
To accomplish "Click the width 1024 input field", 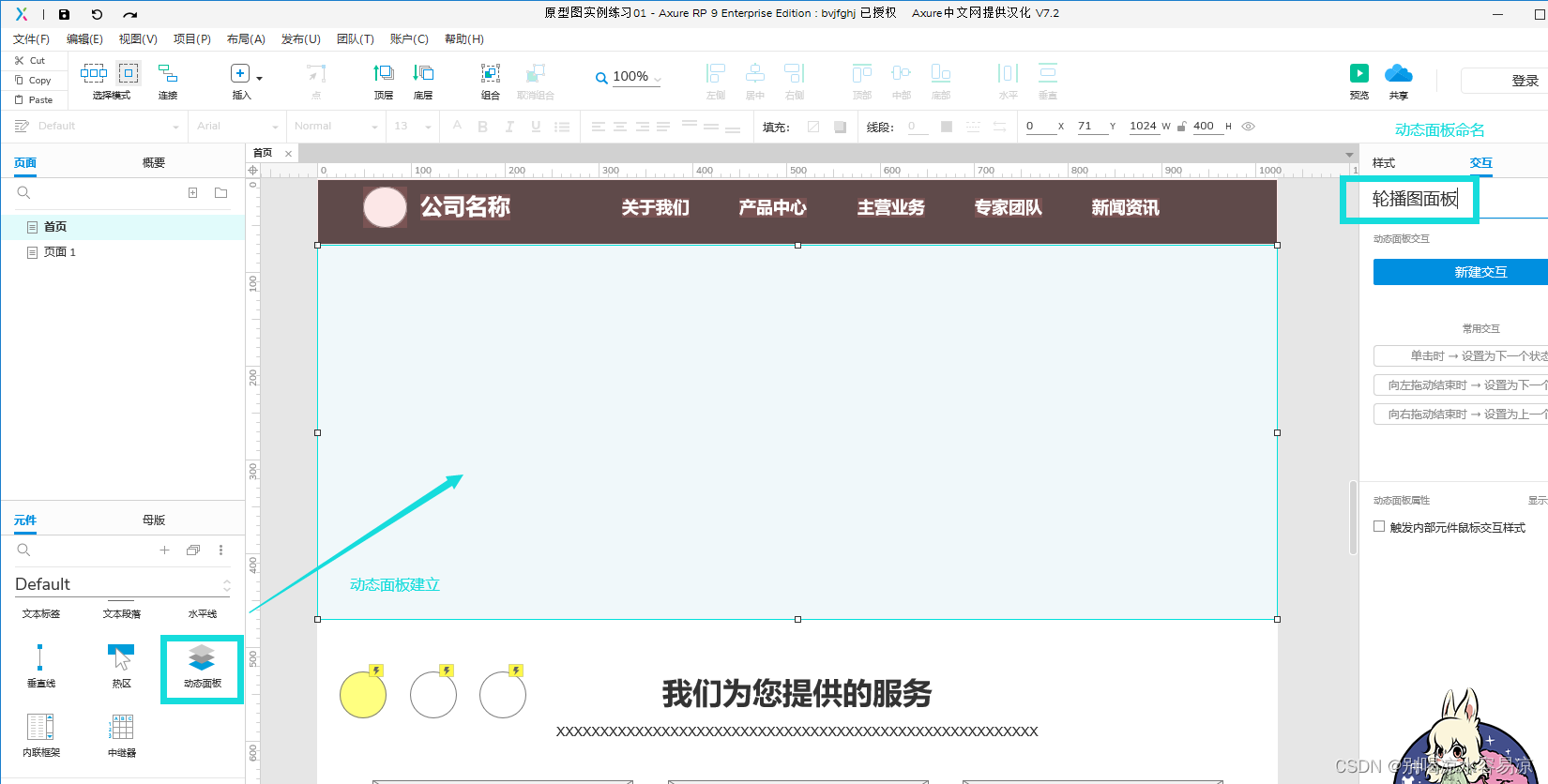I will (x=1144, y=127).
